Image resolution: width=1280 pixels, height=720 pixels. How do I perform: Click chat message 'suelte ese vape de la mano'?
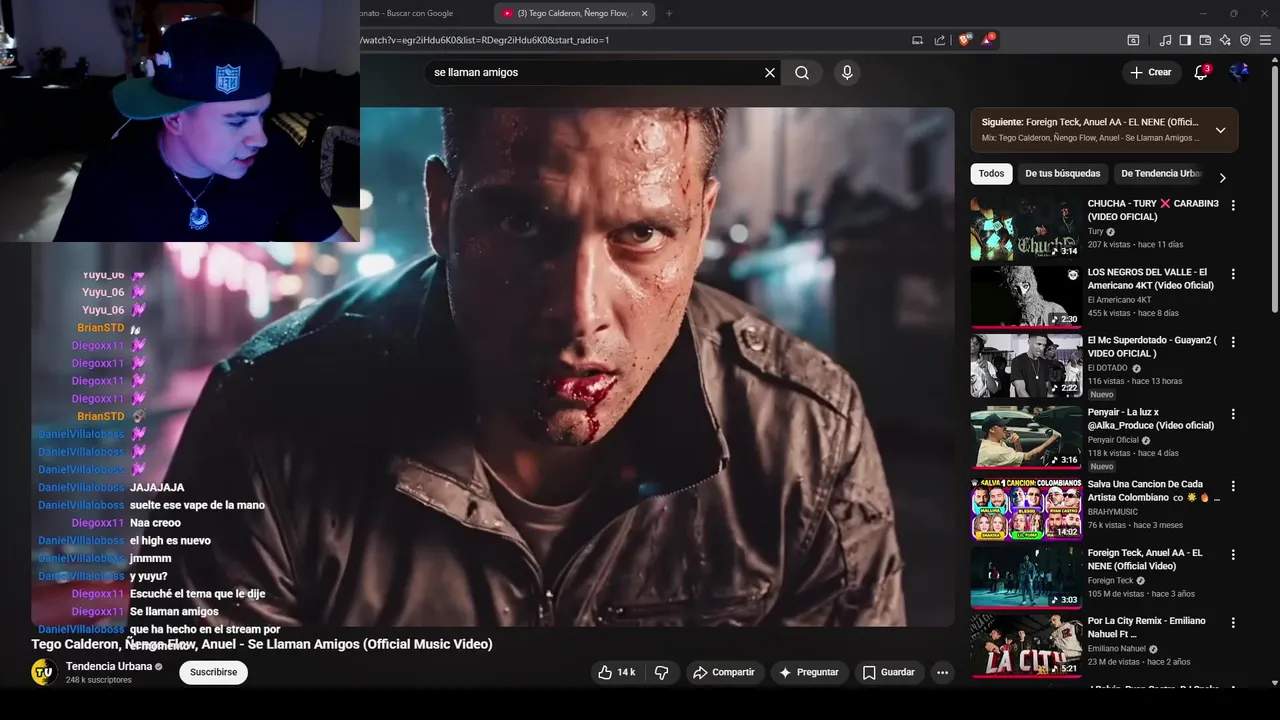197,505
